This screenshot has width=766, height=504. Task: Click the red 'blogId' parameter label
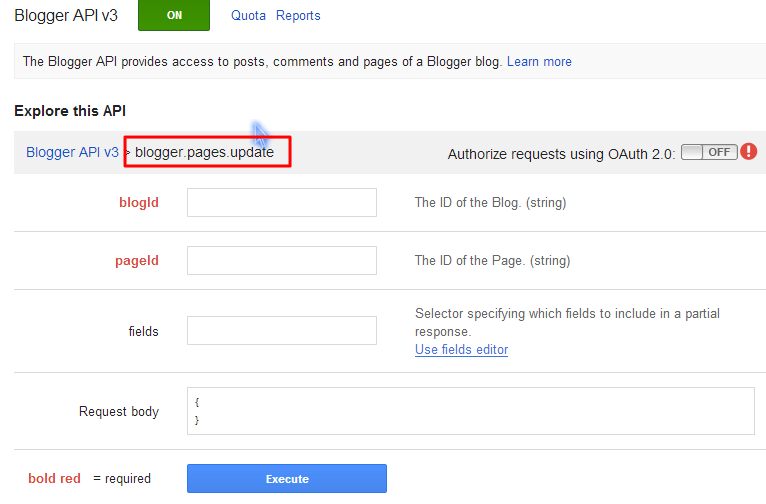pyautogui.click(x=139, y=203)
